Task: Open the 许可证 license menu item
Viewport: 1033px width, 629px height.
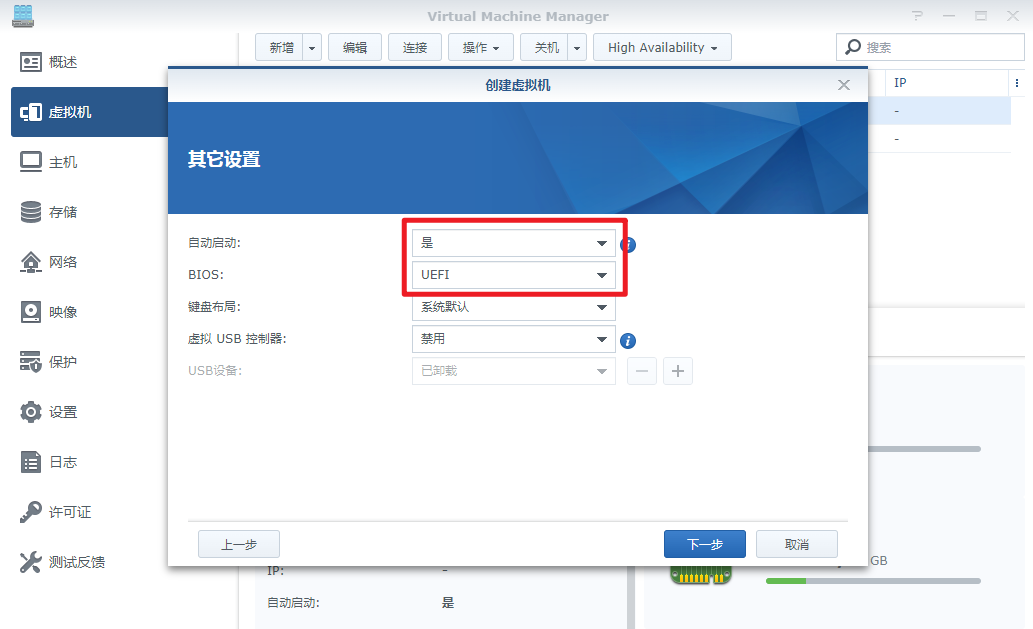Action: 70,512
